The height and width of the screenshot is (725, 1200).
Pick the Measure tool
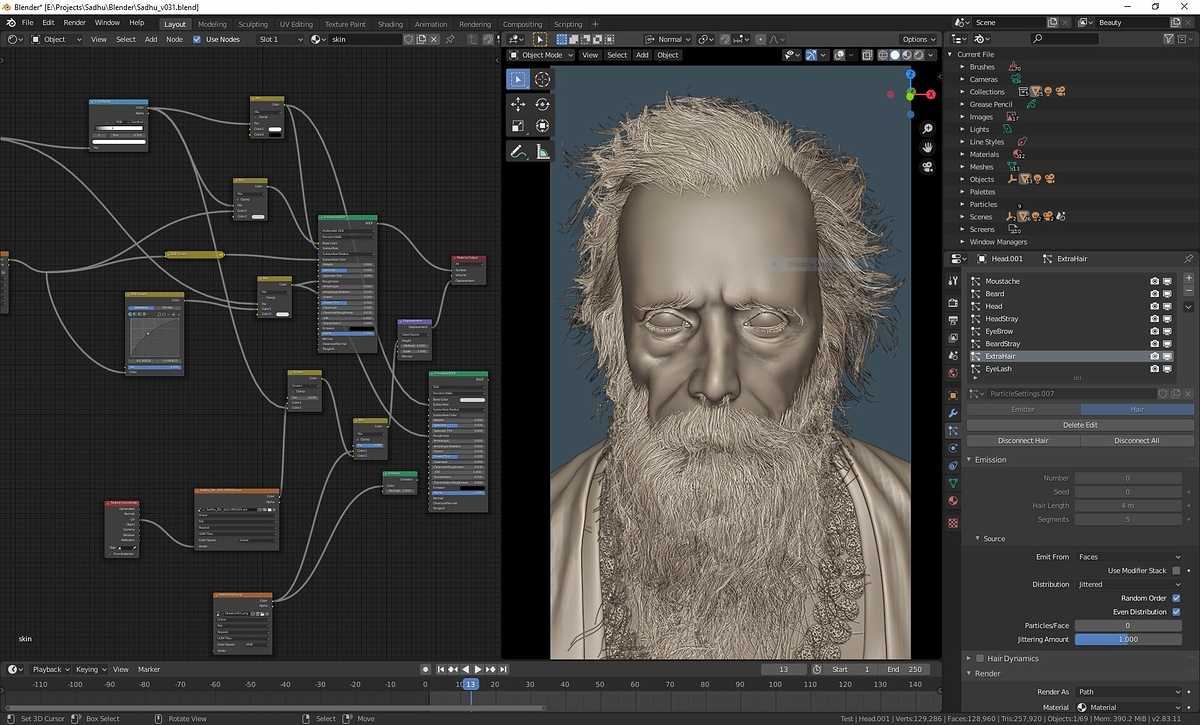pos(542,152)
